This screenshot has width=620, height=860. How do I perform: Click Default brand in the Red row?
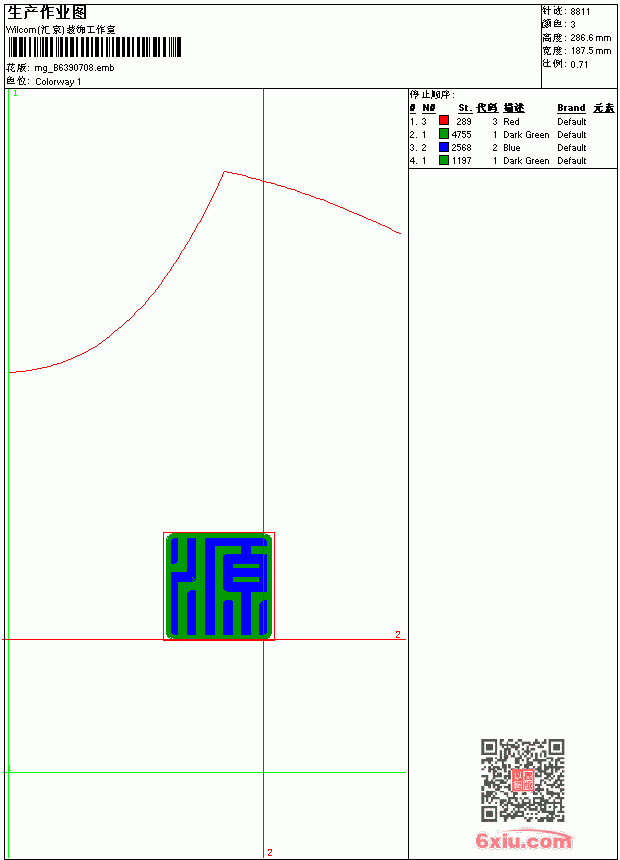(x=572, y=122)
